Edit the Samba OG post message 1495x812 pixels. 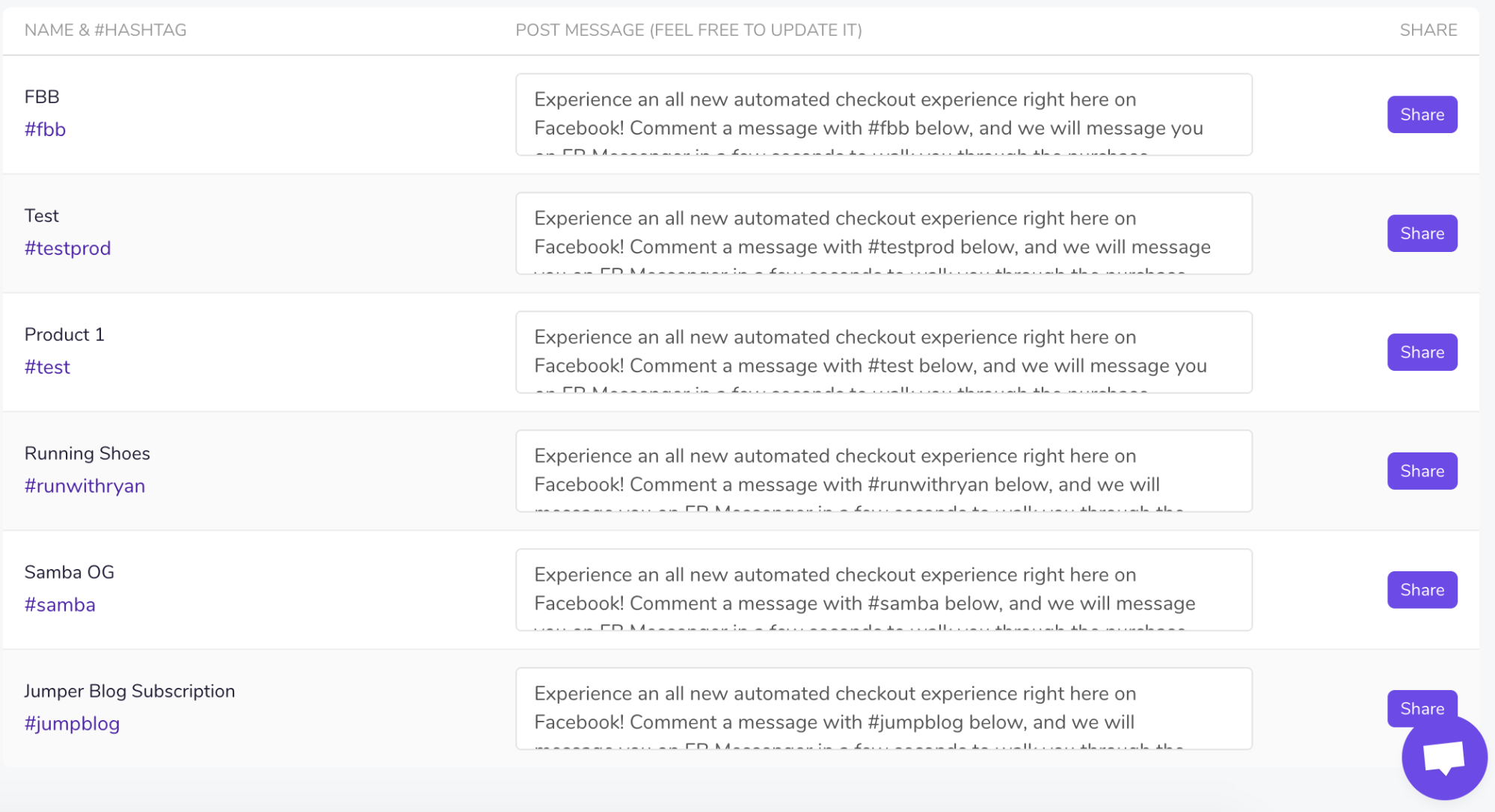884,590
